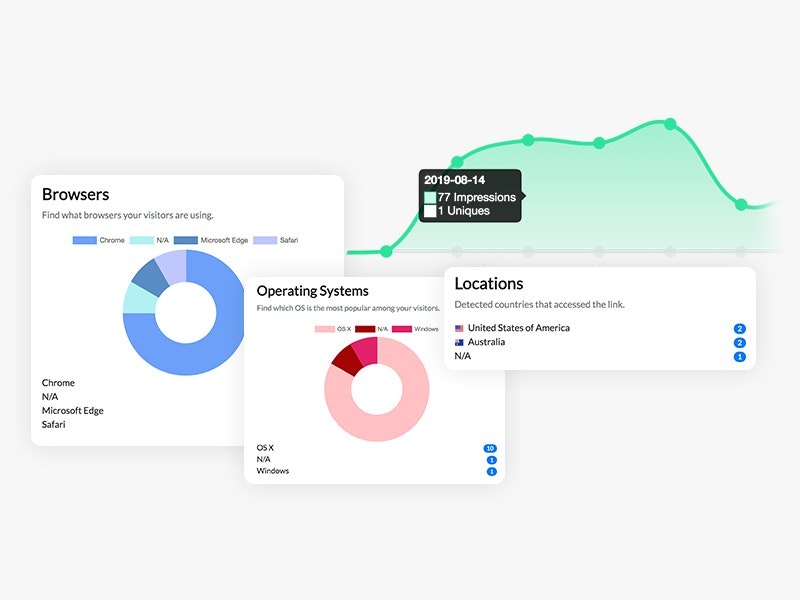
Task: Click the lowest green data point at chart's right
Action: pyautogui.click(x=741, y=205)
